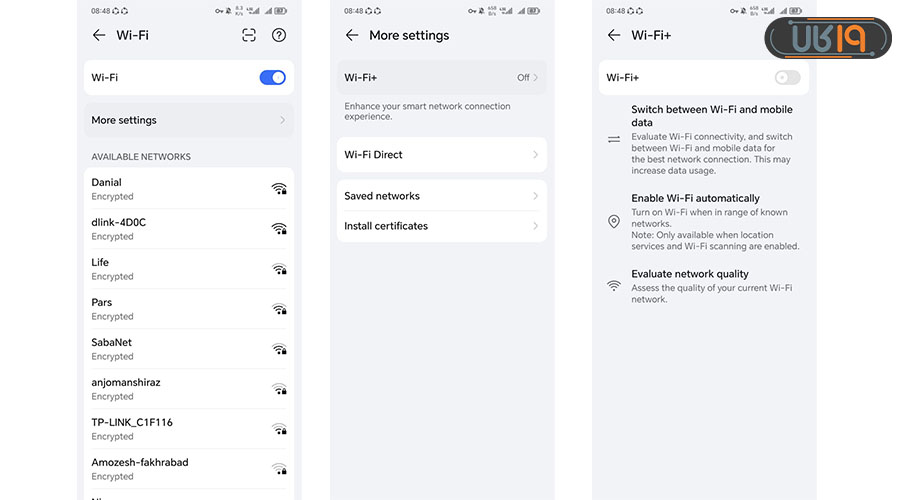This screenshot has width=900, height=500.
Task: Open the Wi-Fi Direct option
Action: coord(441,155)
